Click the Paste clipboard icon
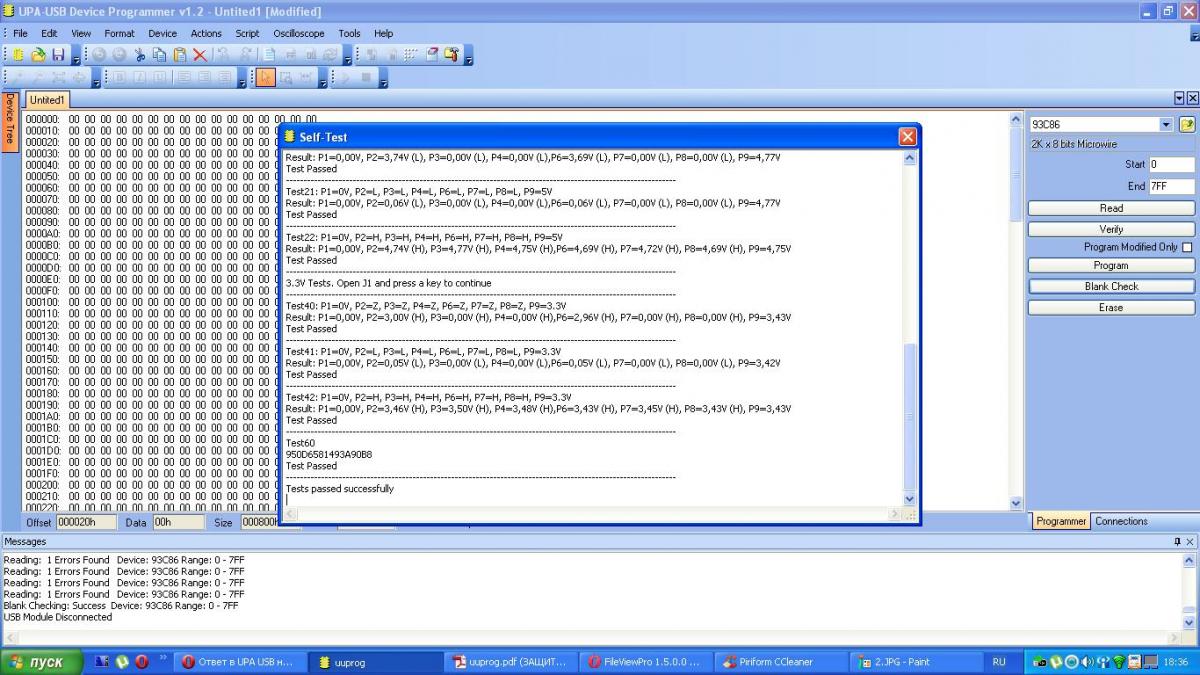 point(180,55)
